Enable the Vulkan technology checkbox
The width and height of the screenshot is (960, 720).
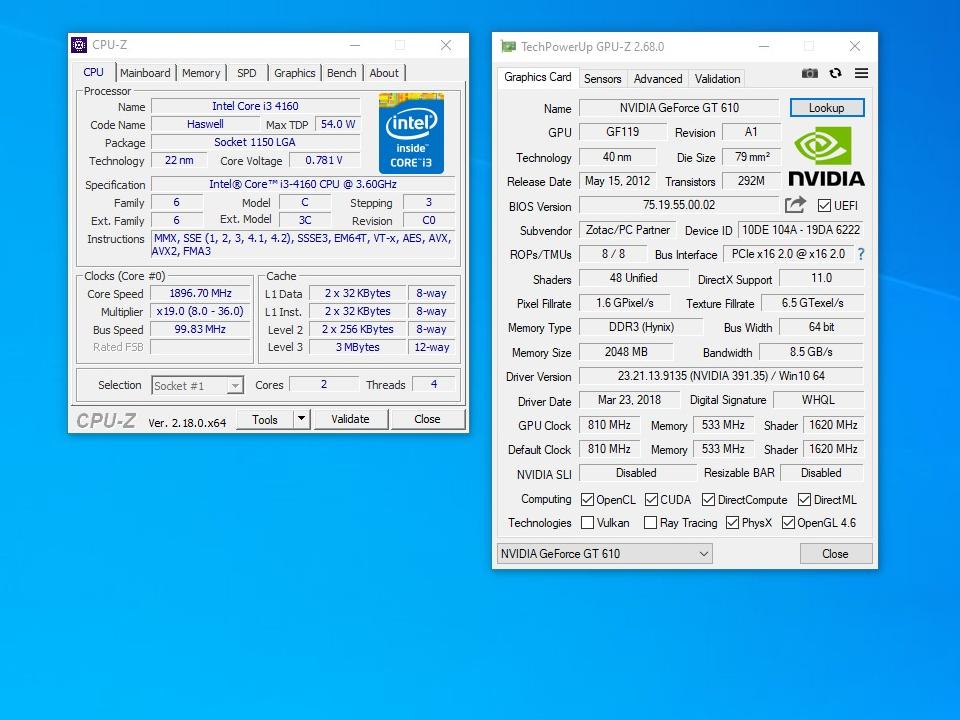pyautogui.click(x=588, y=523)
